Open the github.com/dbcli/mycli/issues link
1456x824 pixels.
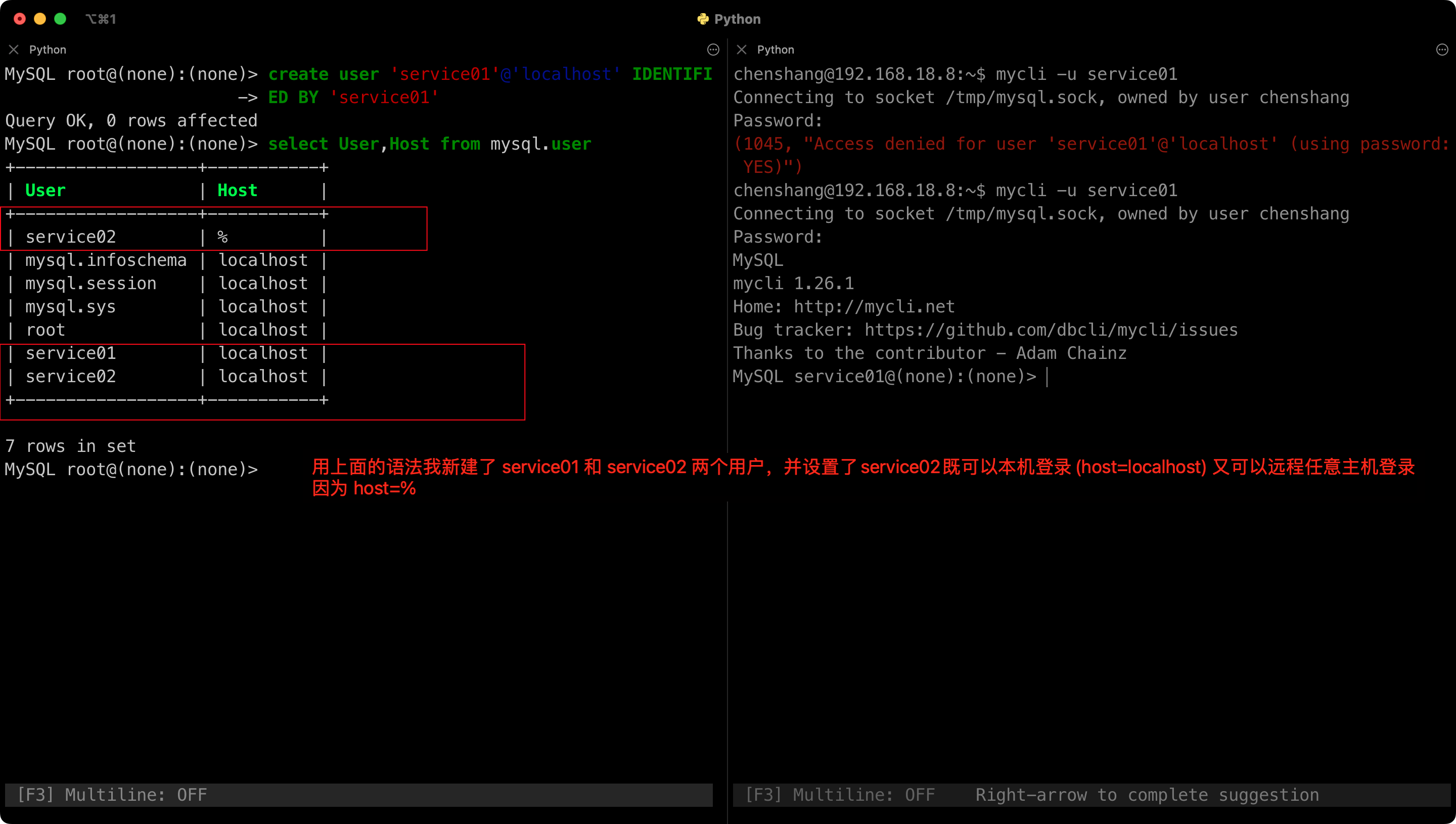1051,330
